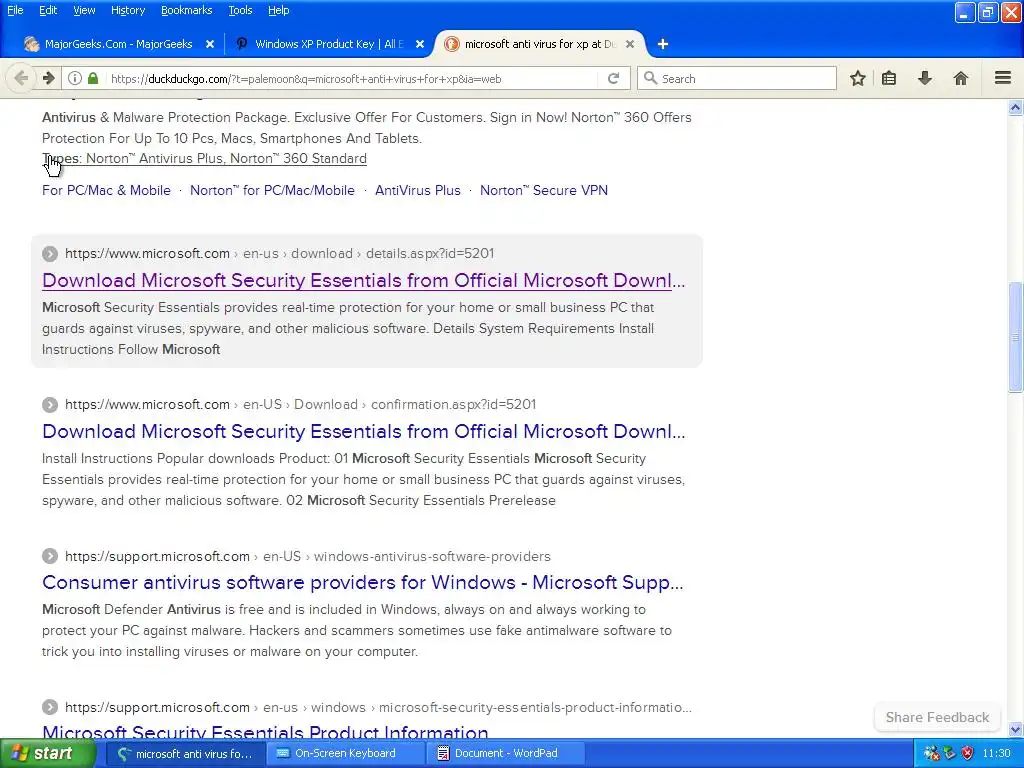1024x768 pixels.
Task: Open Consumer antivirus software providers for Windows link
Action: click(x=362, y=583)
